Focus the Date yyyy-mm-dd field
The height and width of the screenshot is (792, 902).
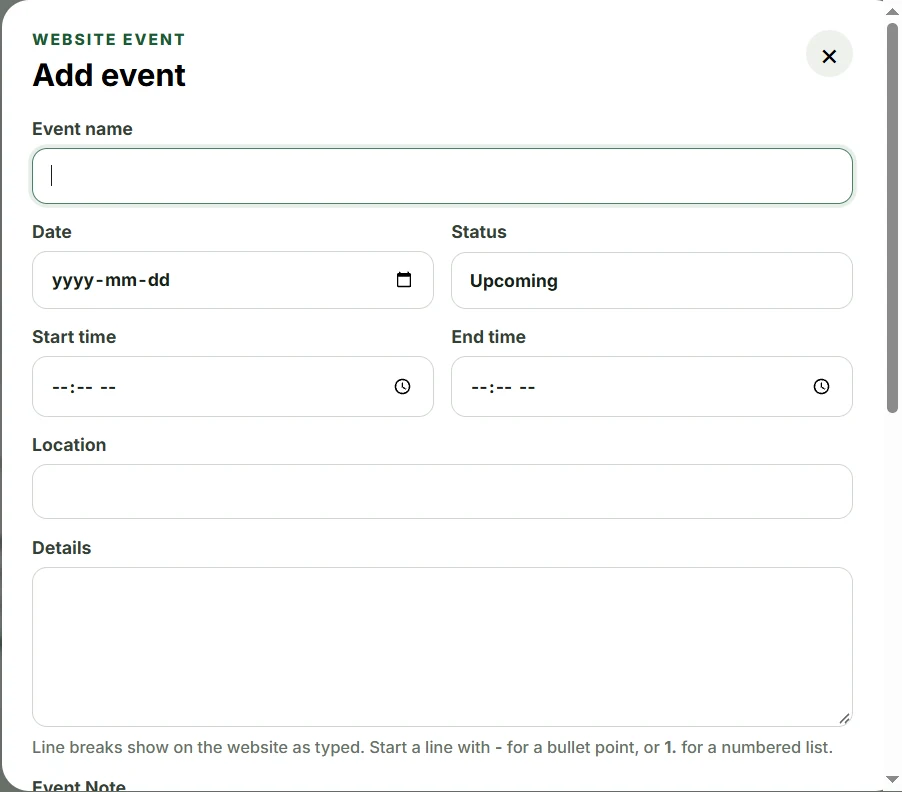pyautogui.click(x=232, y=280)
